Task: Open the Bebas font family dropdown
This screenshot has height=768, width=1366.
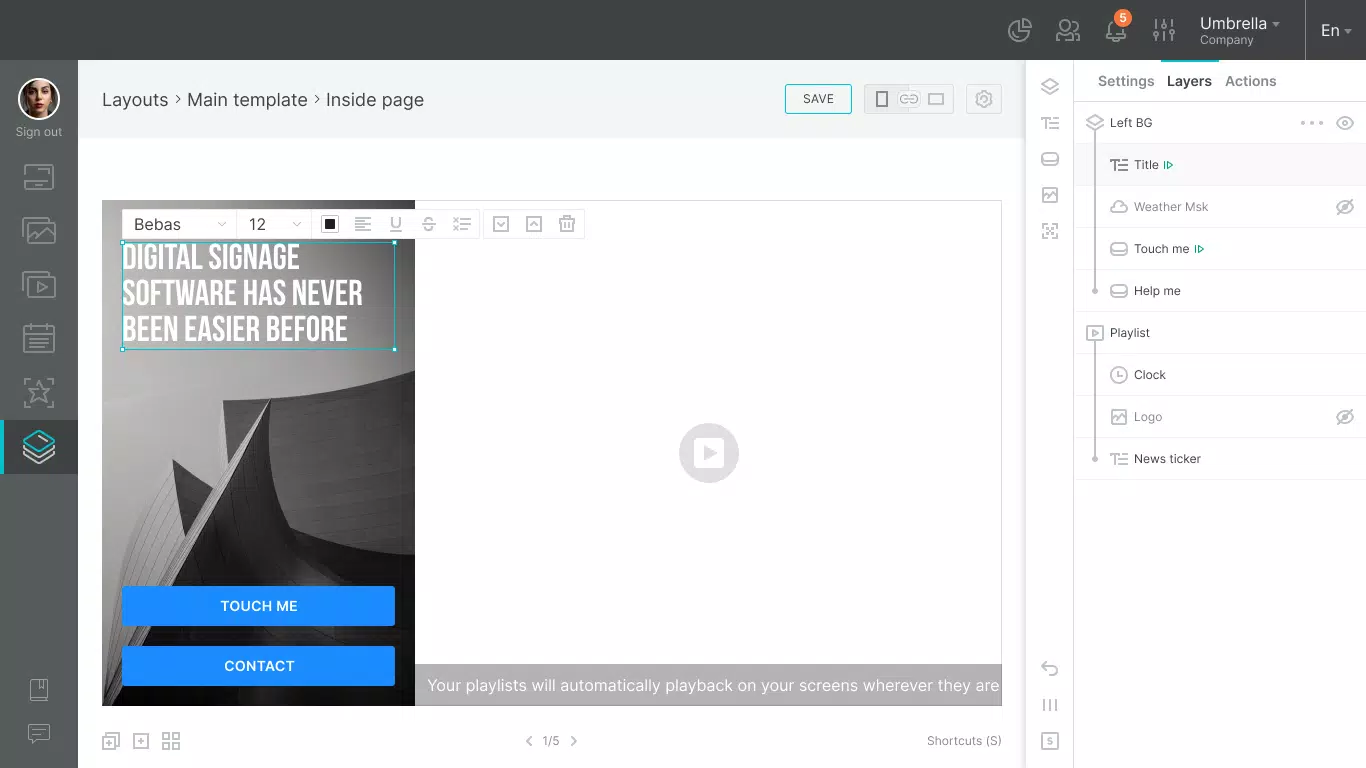Action: pos(179,224)
